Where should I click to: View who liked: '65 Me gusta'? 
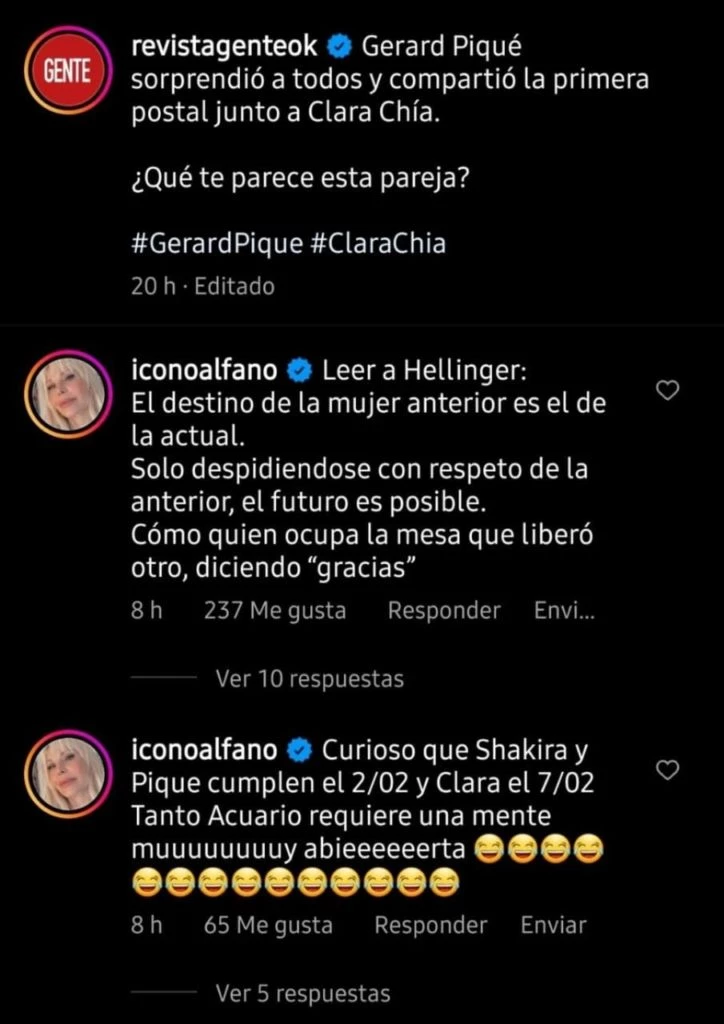tap(267, 925)
